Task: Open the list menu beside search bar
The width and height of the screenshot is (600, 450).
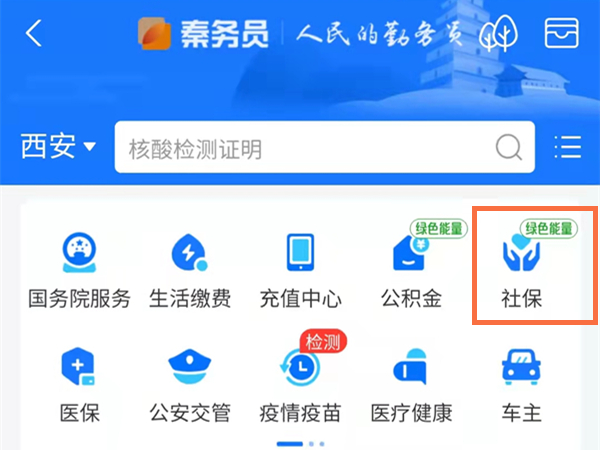Action: tap(568, 147)
